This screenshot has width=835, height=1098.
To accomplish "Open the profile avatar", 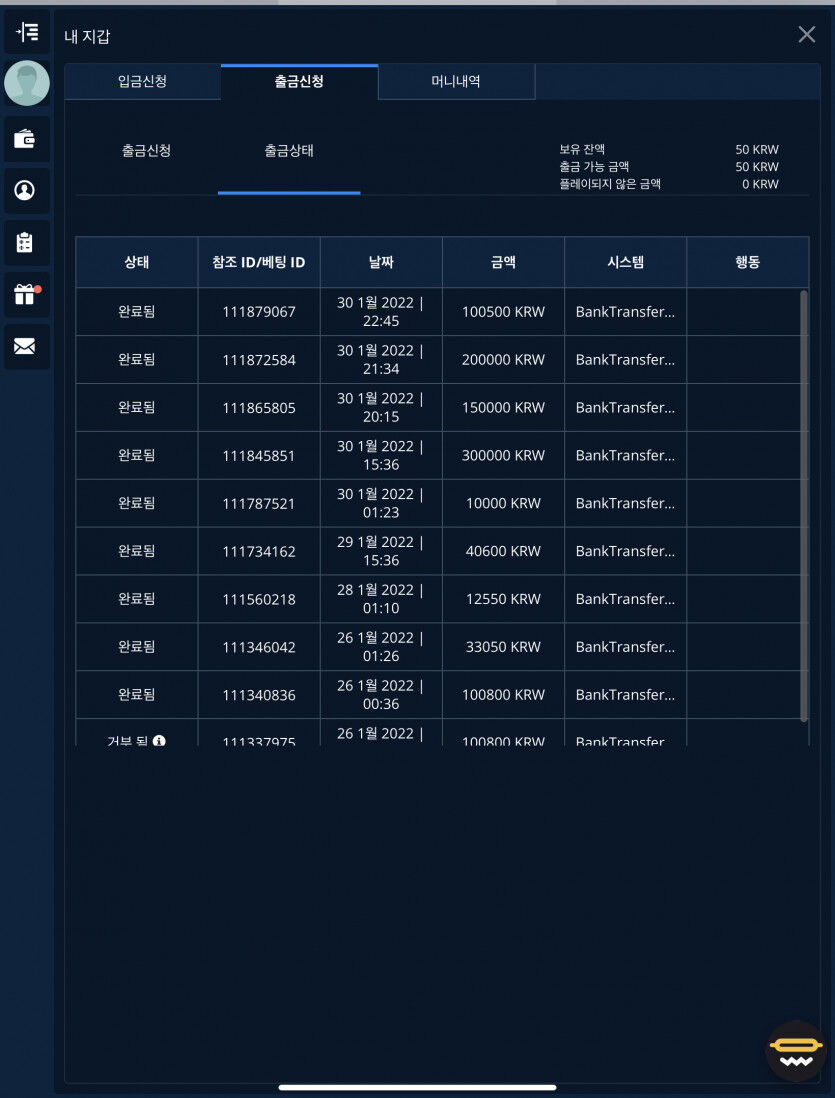I will coord(27,83).
